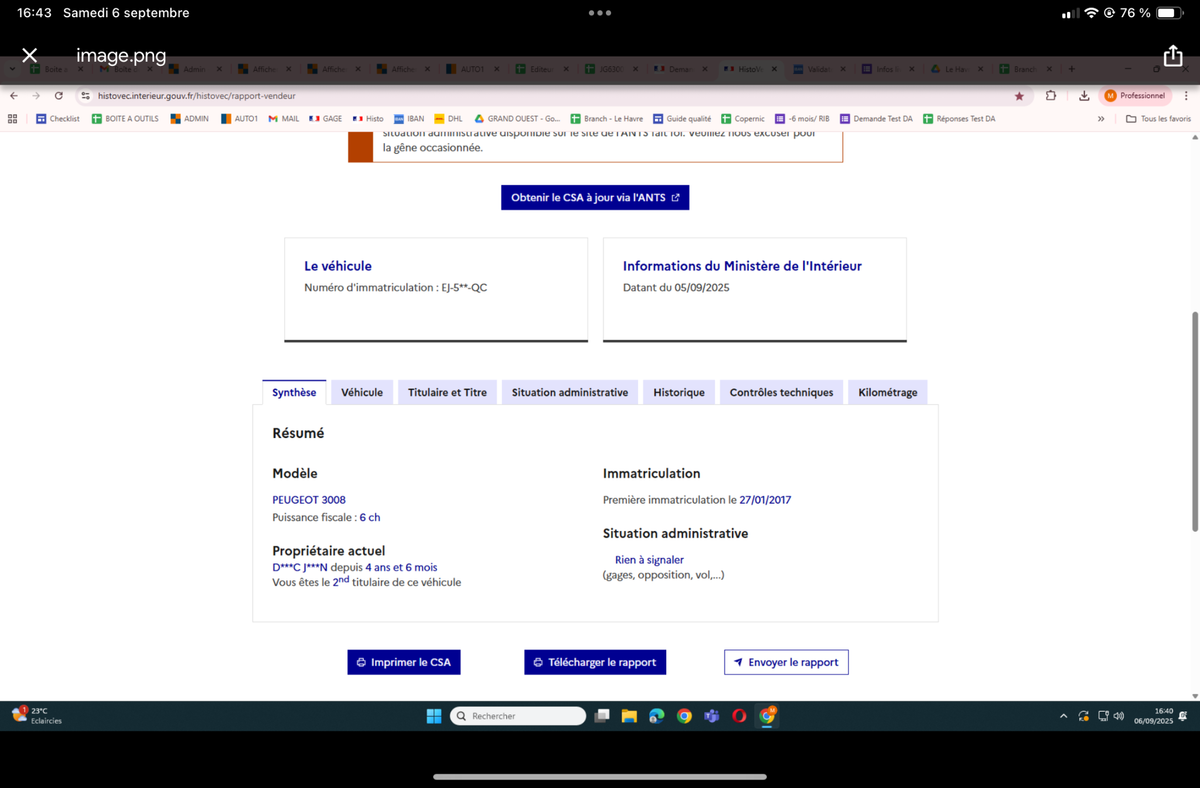The width and height of the screenshot is (1200, 788).
Task: Open the -6 mois/ RIB bookmark
Action: point(802,118)
